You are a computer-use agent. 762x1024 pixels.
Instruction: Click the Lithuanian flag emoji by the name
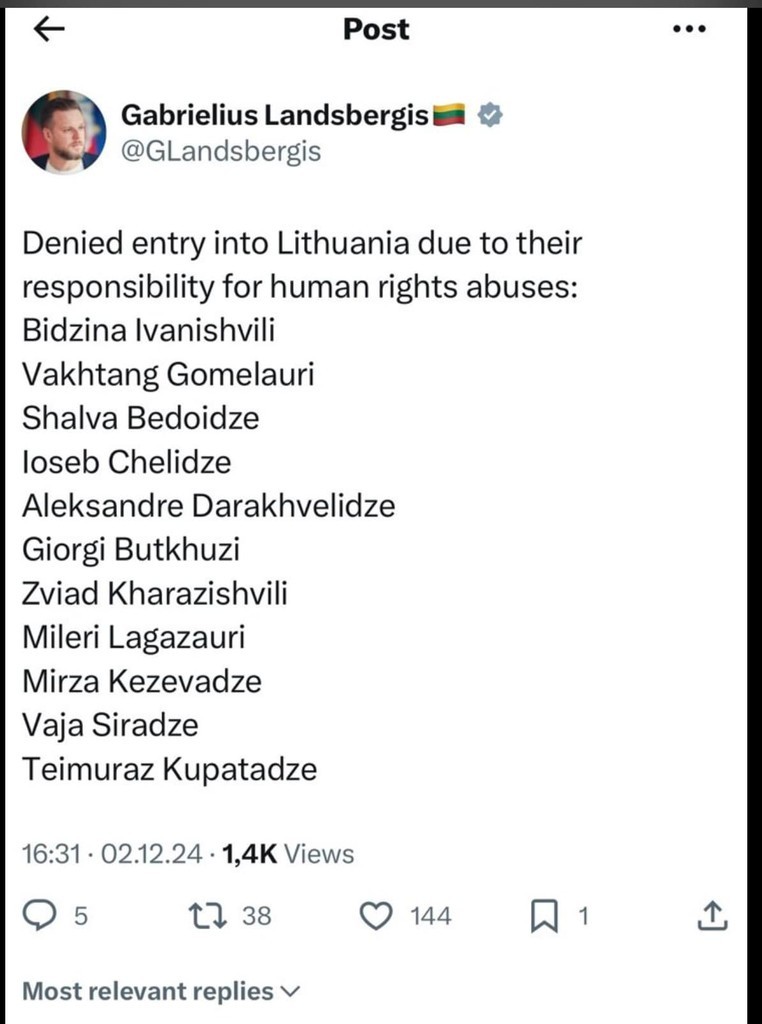(449, 114)
